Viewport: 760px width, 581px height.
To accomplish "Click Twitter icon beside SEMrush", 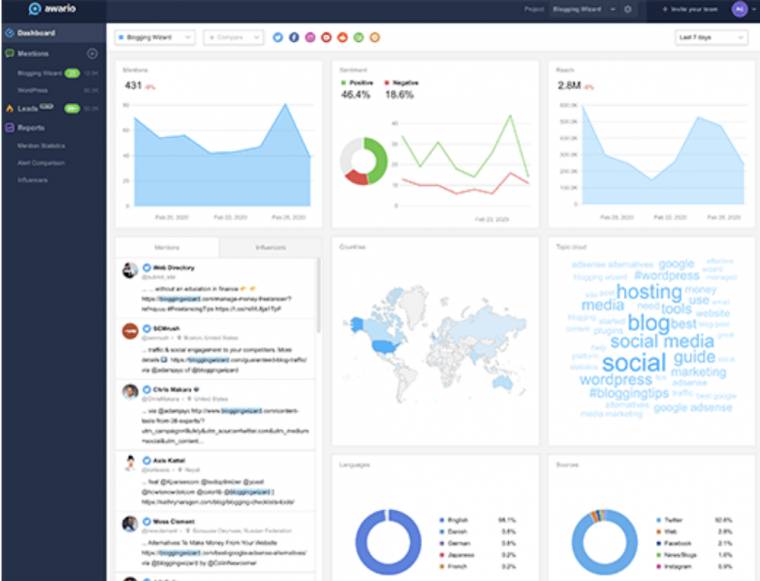I will [x=146, y=329].
